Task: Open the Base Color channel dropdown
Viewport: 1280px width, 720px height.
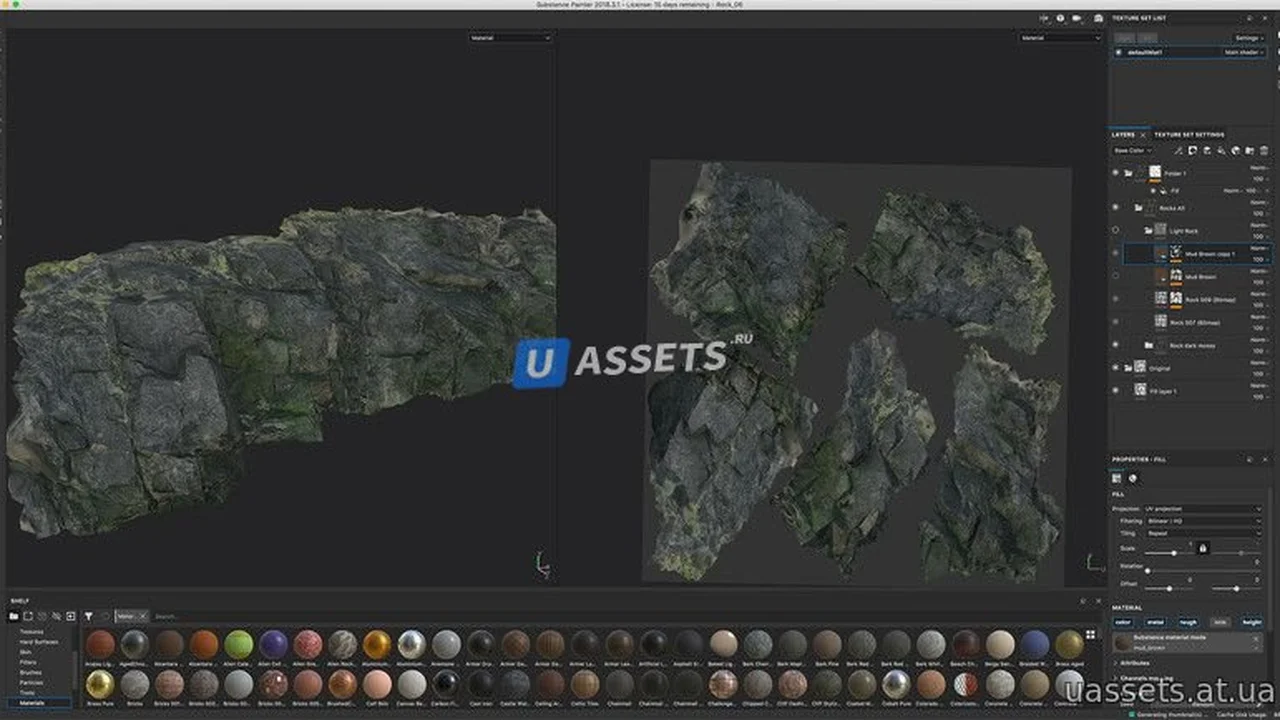Action: pos(1132,151)
